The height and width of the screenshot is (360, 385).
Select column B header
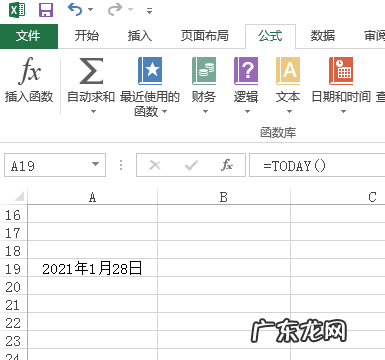[x=224, y=197]
